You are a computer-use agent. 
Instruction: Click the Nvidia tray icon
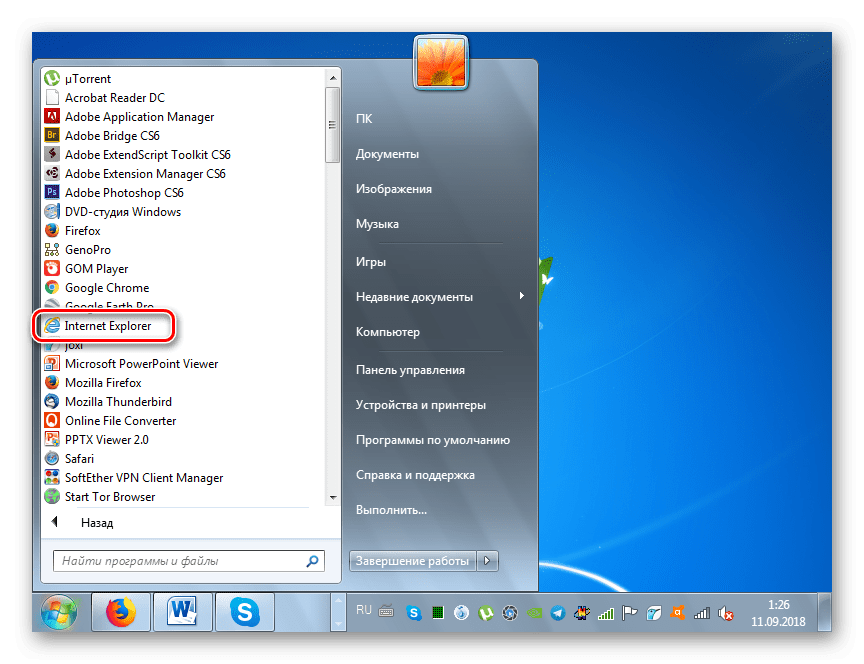pos(534,613)
